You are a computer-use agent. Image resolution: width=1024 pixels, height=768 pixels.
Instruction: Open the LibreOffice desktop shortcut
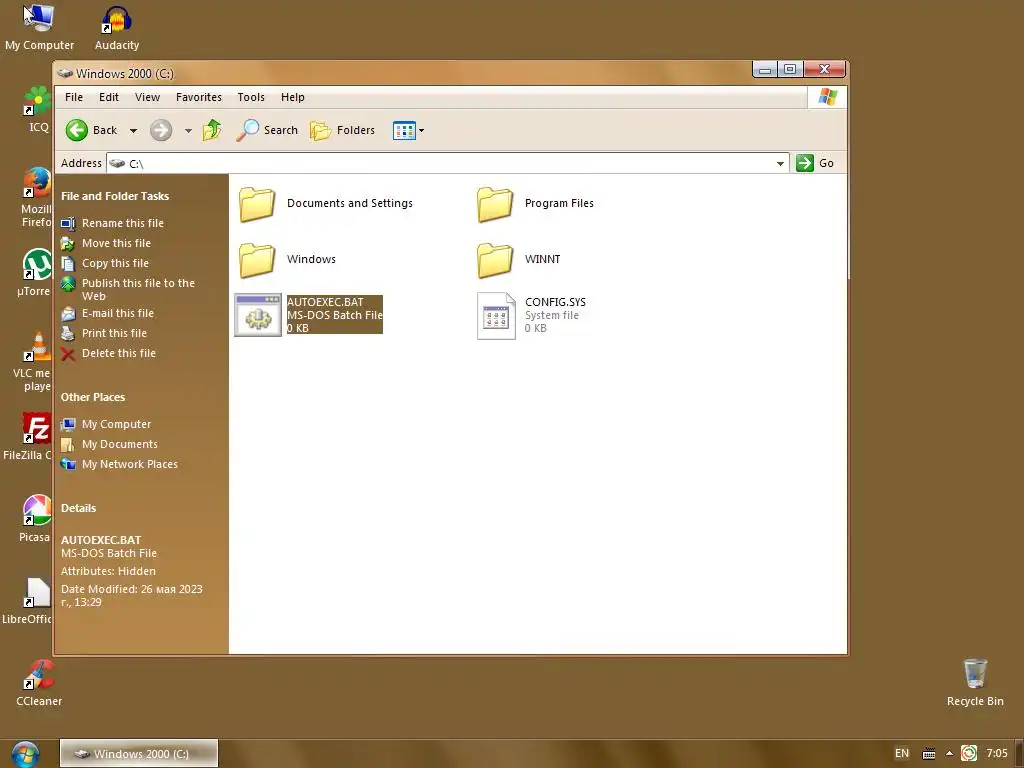[x=27, y=601]
